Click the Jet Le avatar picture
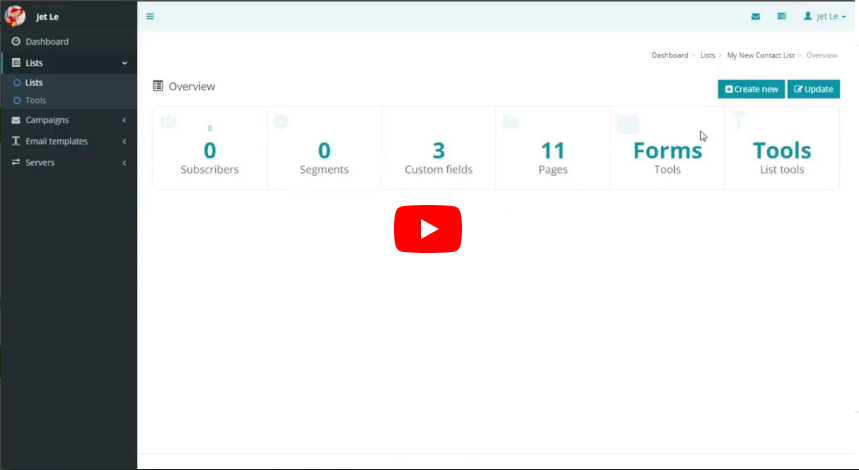 pyautogui.click(x=15, y=16)
